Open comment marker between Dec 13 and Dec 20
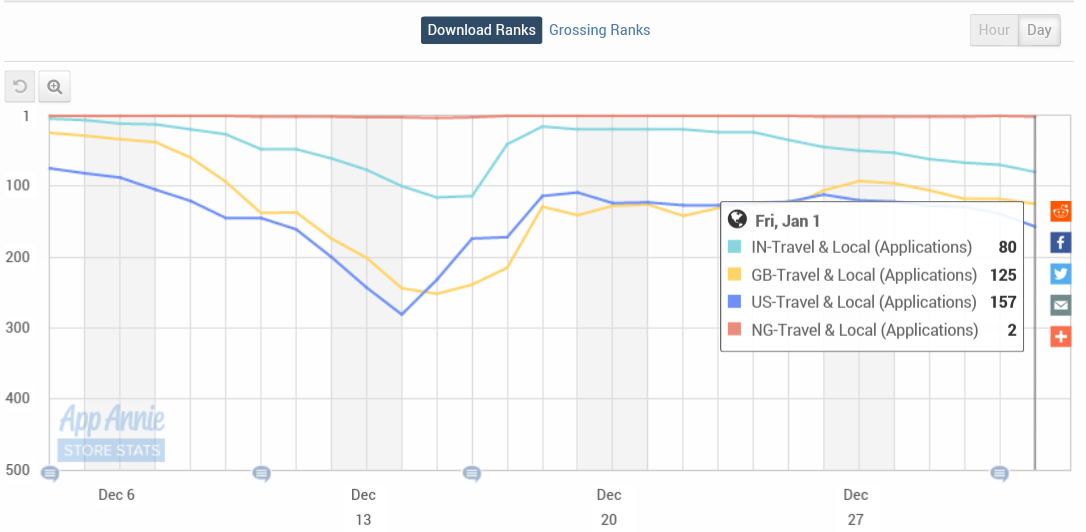1086x532 pixels. 471,473
